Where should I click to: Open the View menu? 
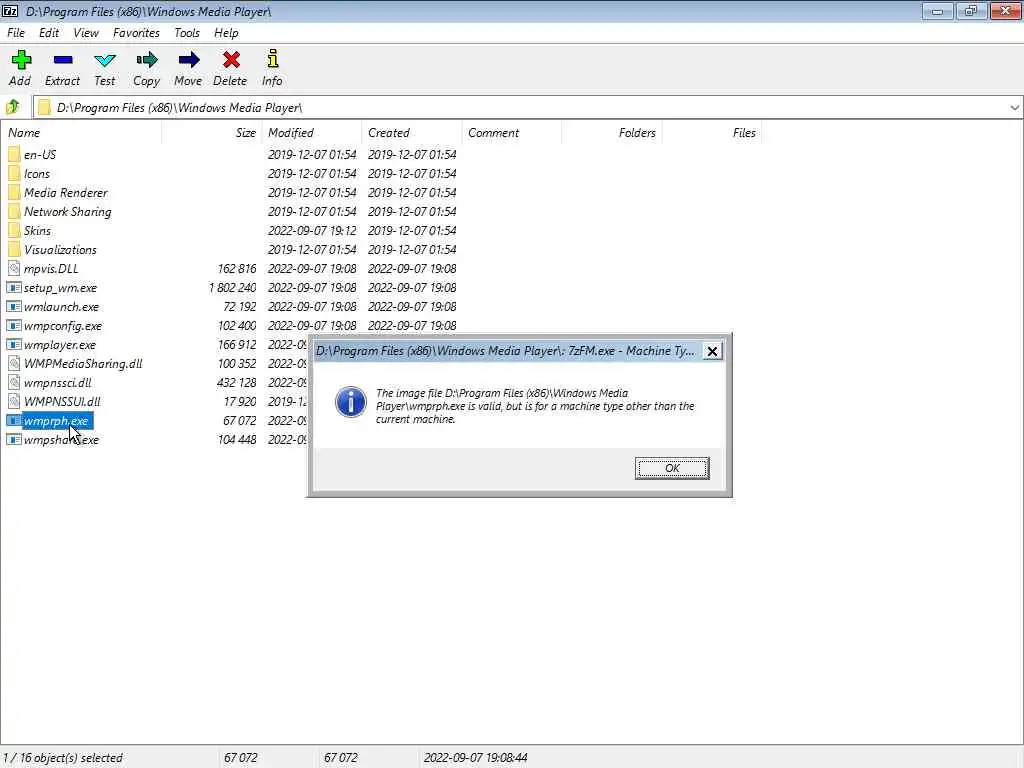click(x=86, y=33)
